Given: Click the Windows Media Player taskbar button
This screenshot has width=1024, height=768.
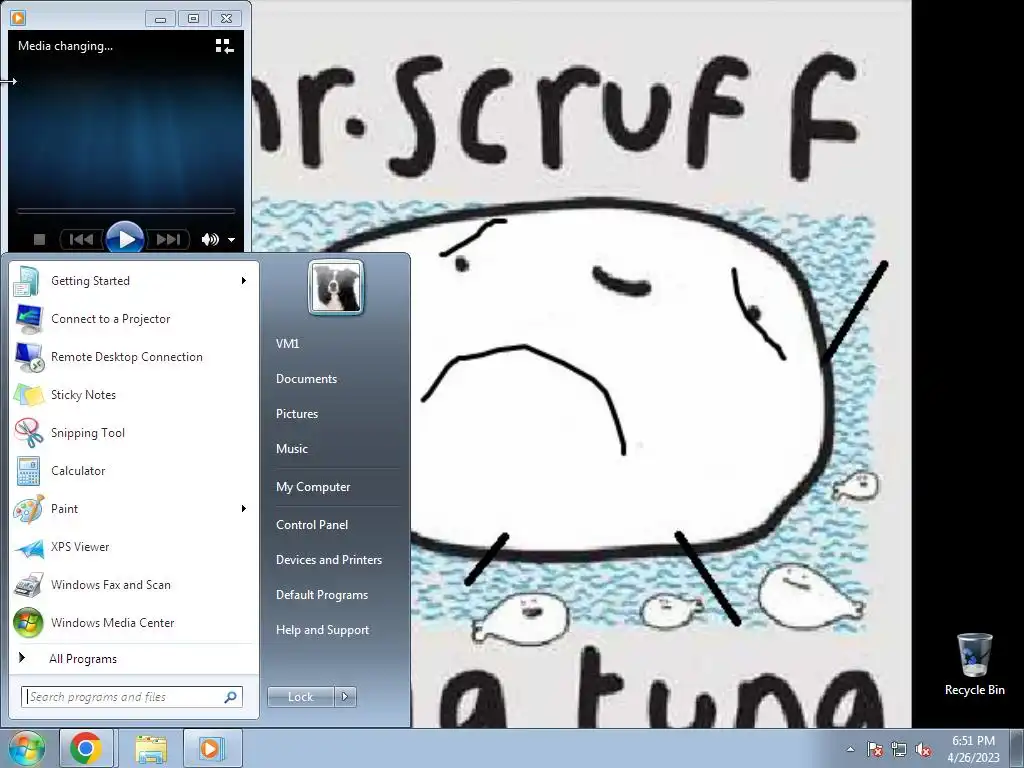Looking at the screenshot, I should [x=212, y=748].
